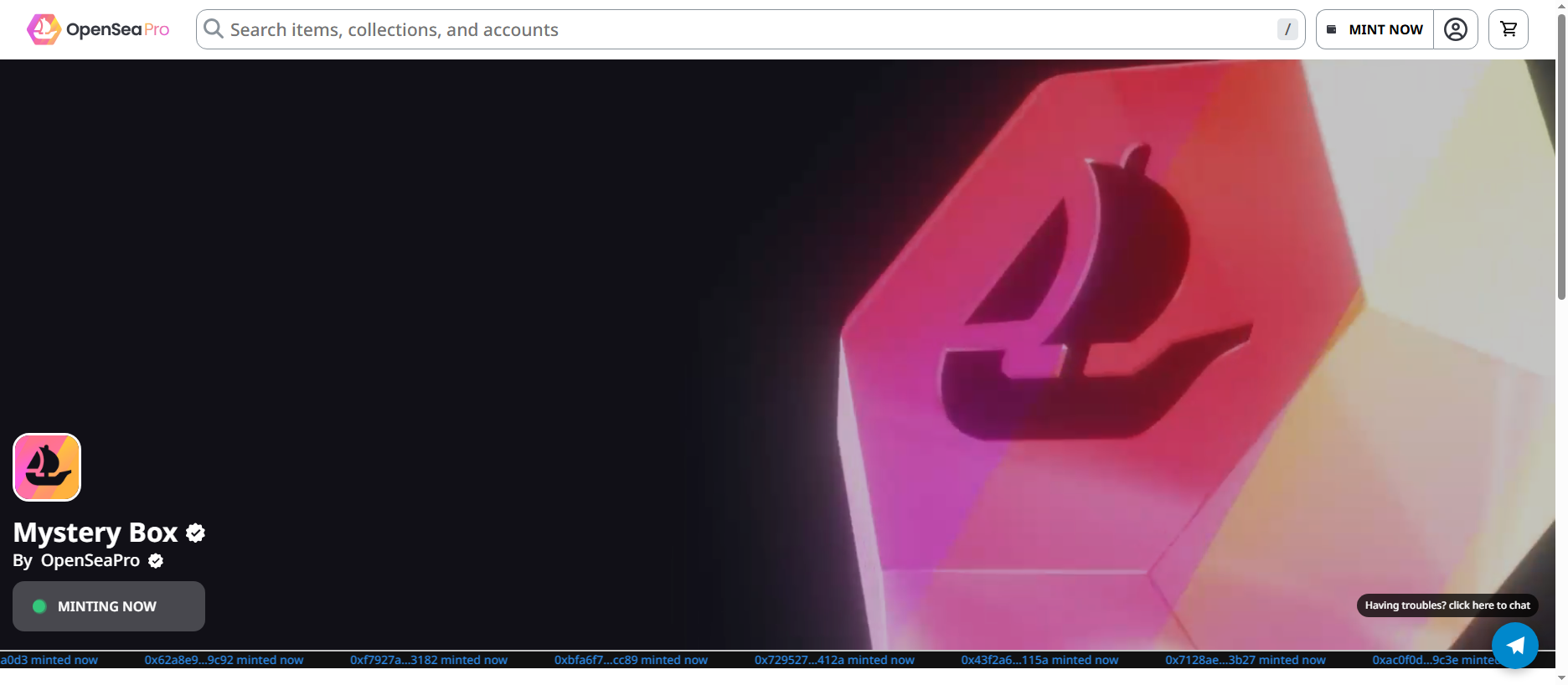Click the MINT NOW button in header
The image size is (1568, 685).
pyautogui.click(x=1375, y=29)
